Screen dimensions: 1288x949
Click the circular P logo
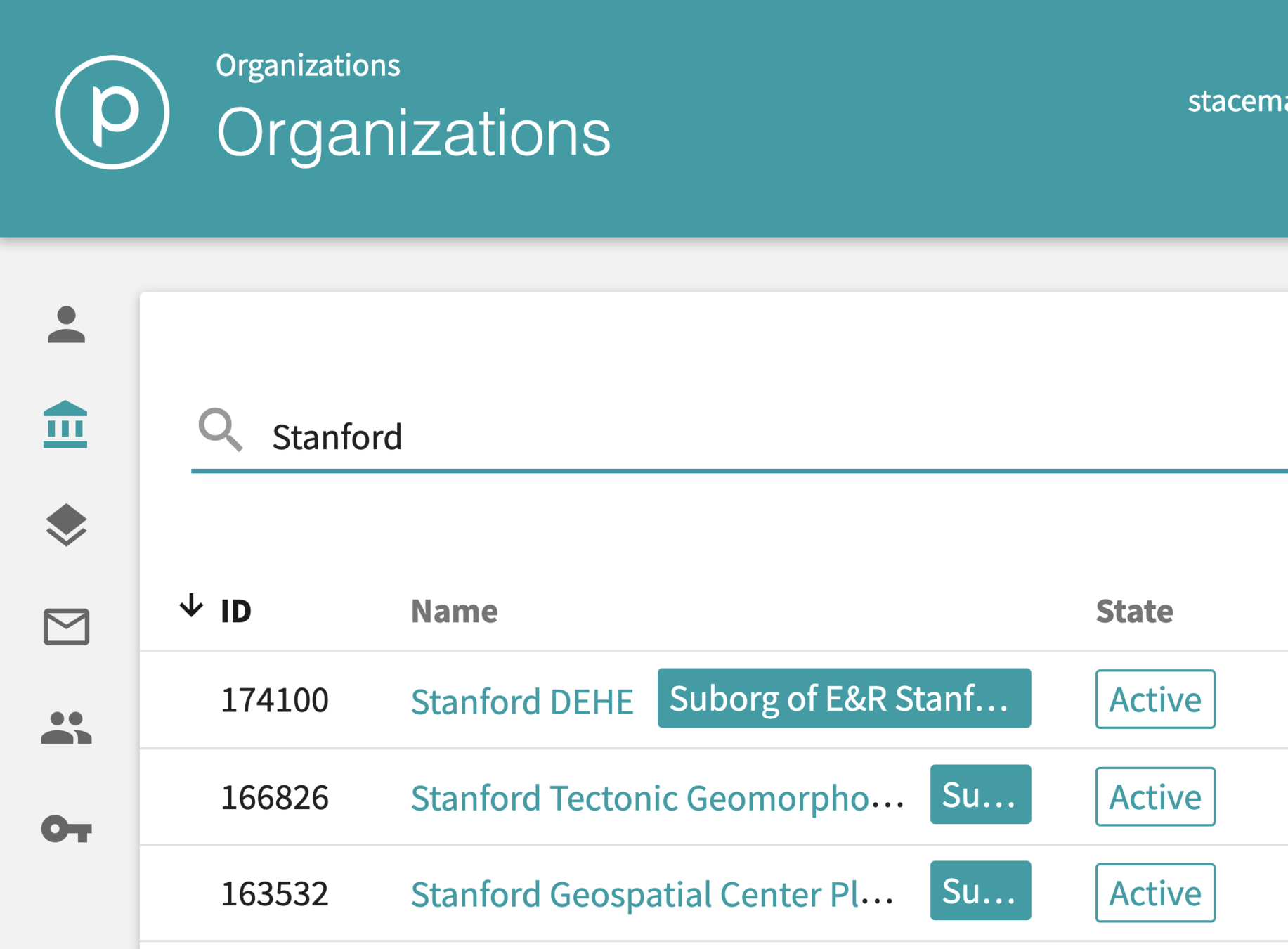[x=112, y=112]
